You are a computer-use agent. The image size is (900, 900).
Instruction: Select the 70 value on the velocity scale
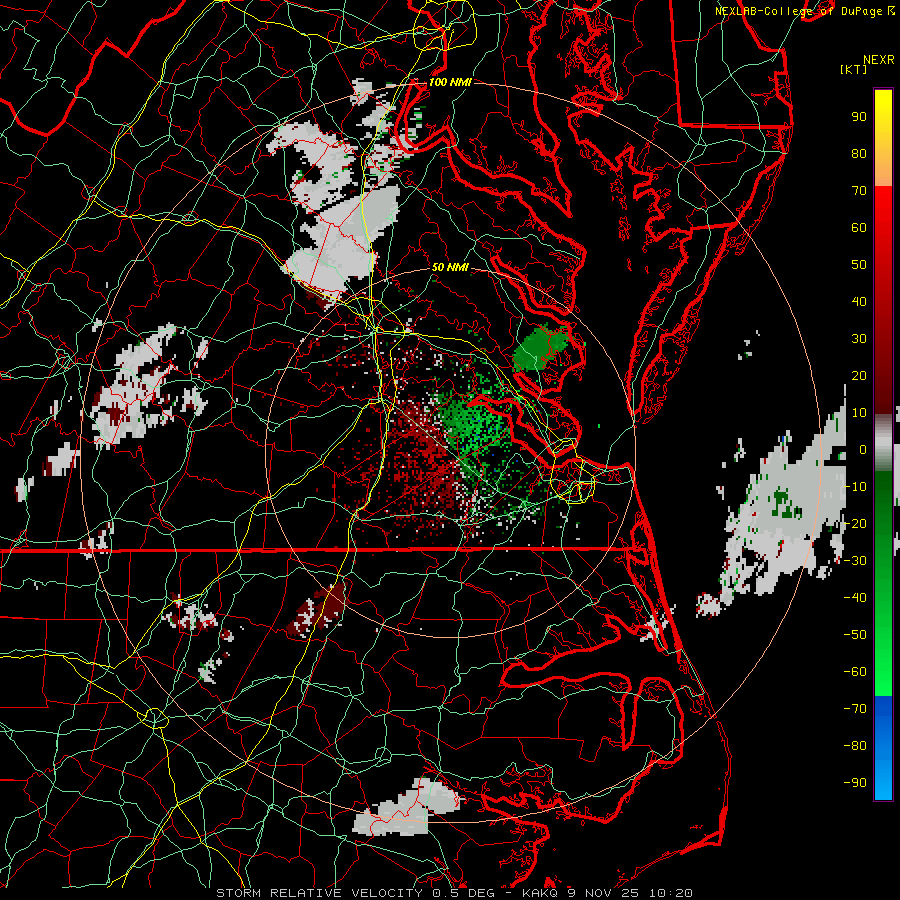coord(859,191)
